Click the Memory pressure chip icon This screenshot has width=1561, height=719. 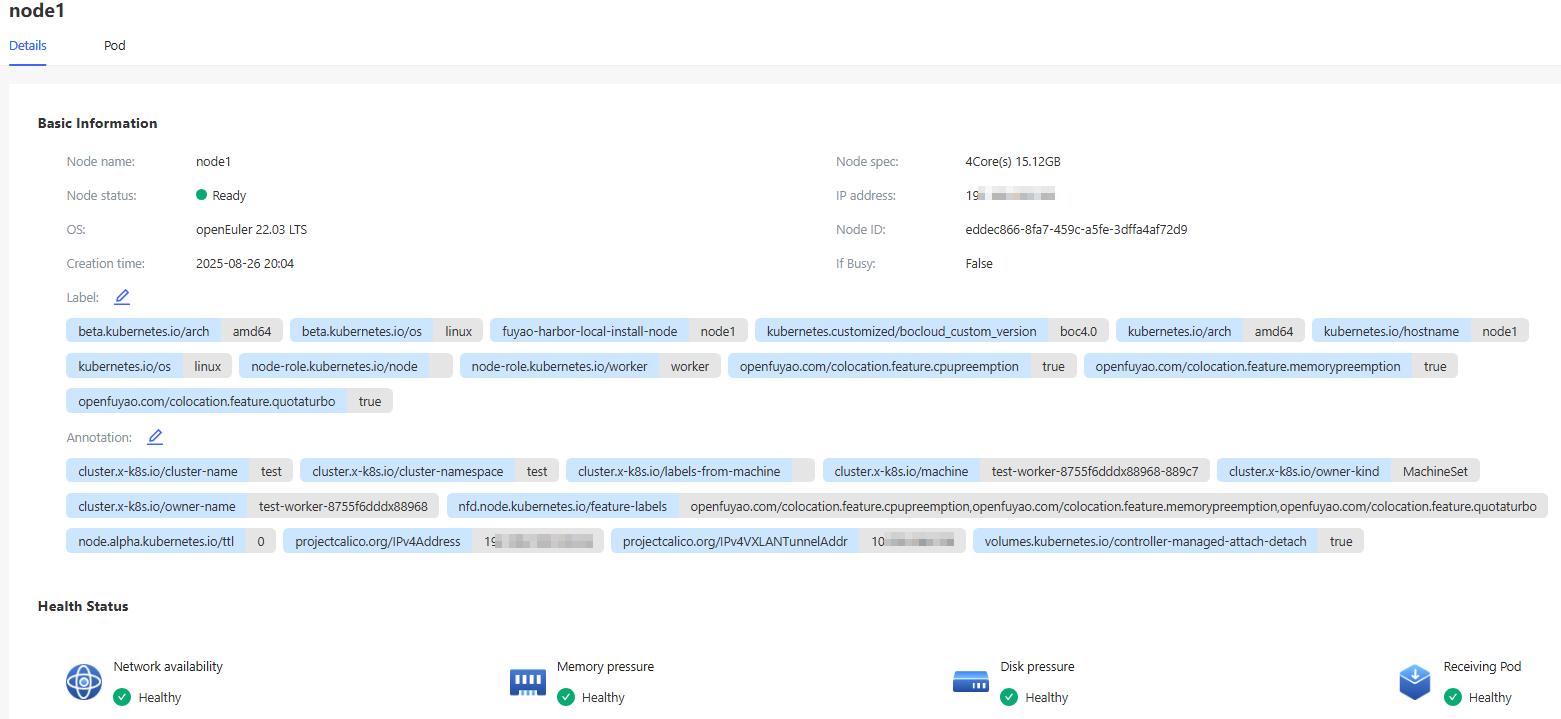tap(527, 682)
